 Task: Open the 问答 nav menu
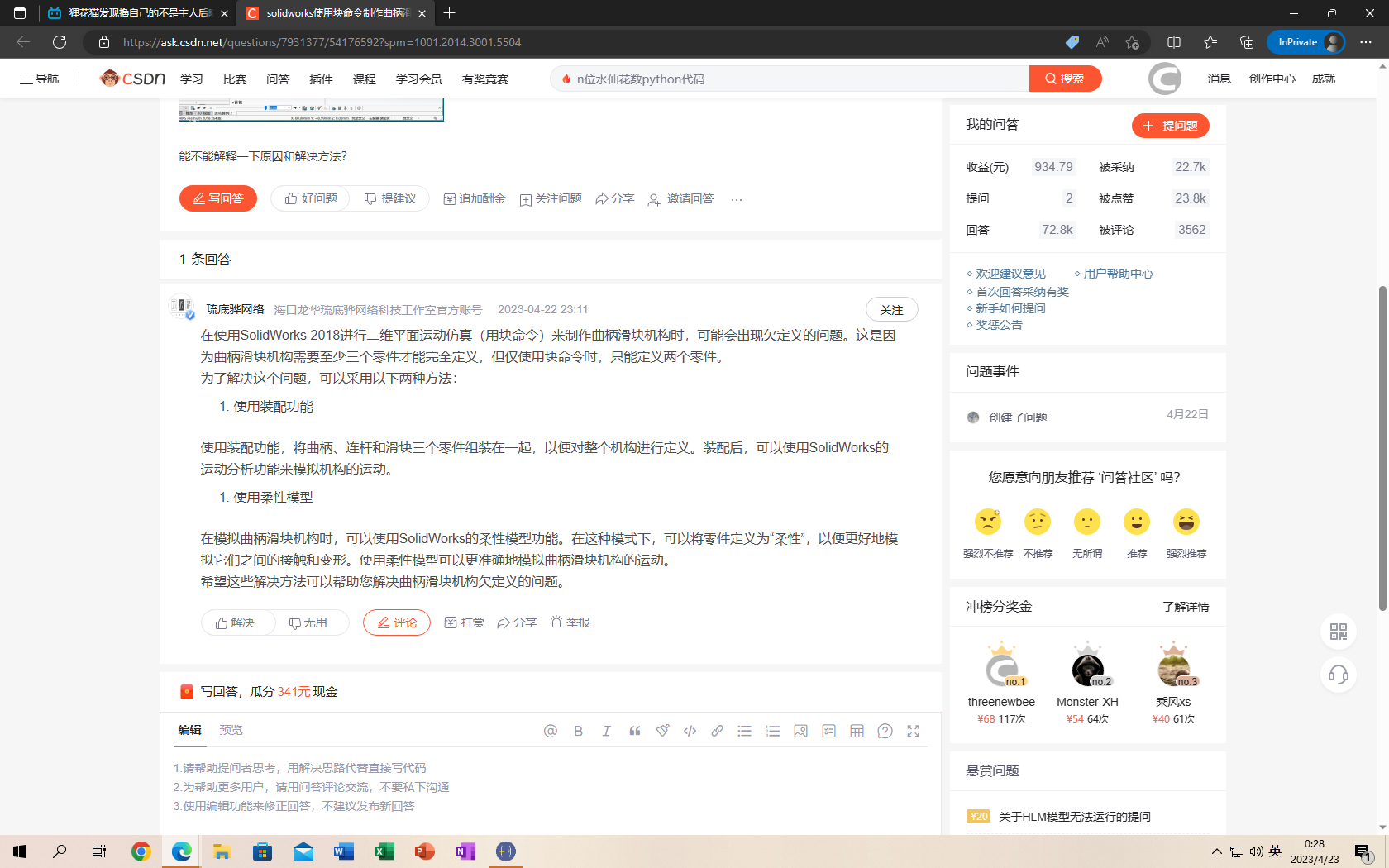(278, 79)
